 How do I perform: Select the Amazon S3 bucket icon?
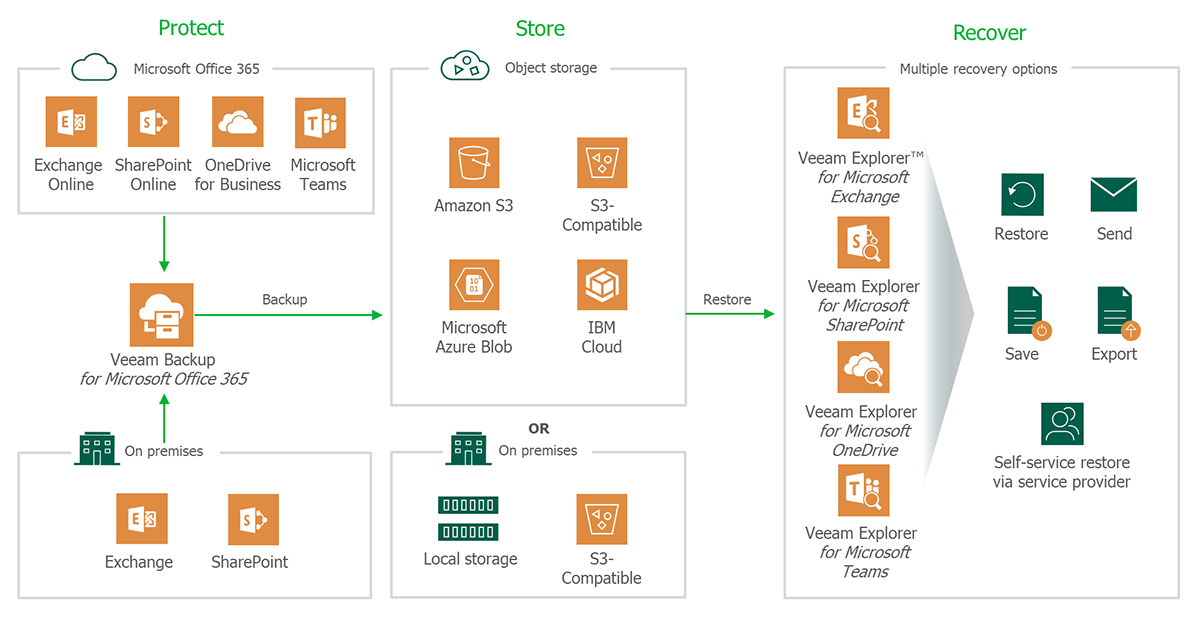tap(474, 163)
